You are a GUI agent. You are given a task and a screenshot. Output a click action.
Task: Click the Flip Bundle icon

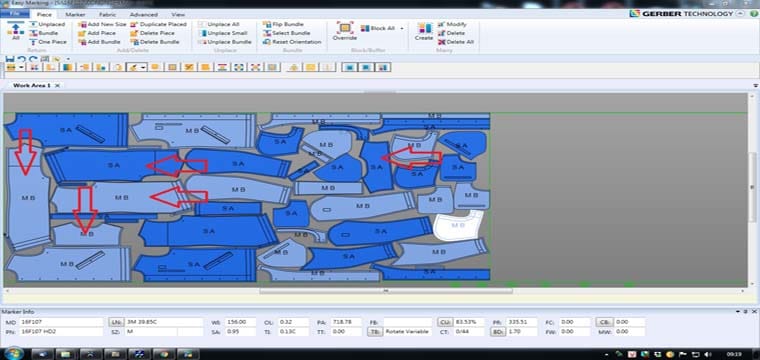point(267,24)
